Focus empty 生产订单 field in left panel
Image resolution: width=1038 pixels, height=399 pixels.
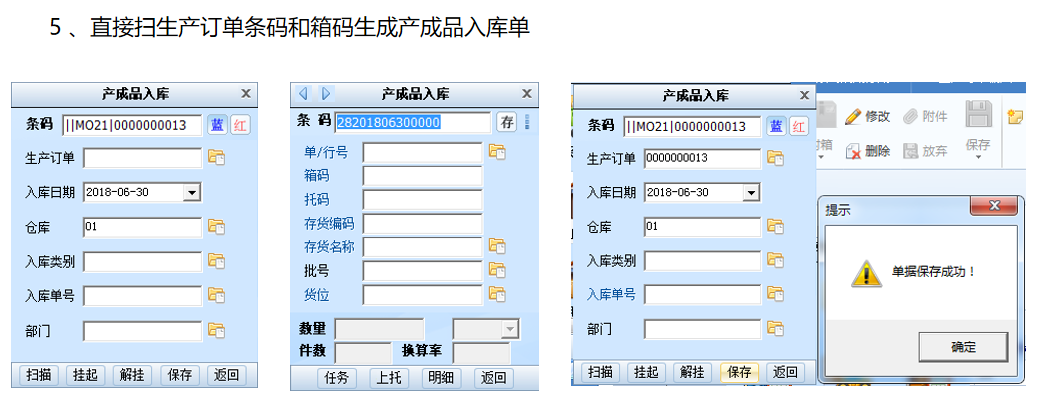click(142, 158)
